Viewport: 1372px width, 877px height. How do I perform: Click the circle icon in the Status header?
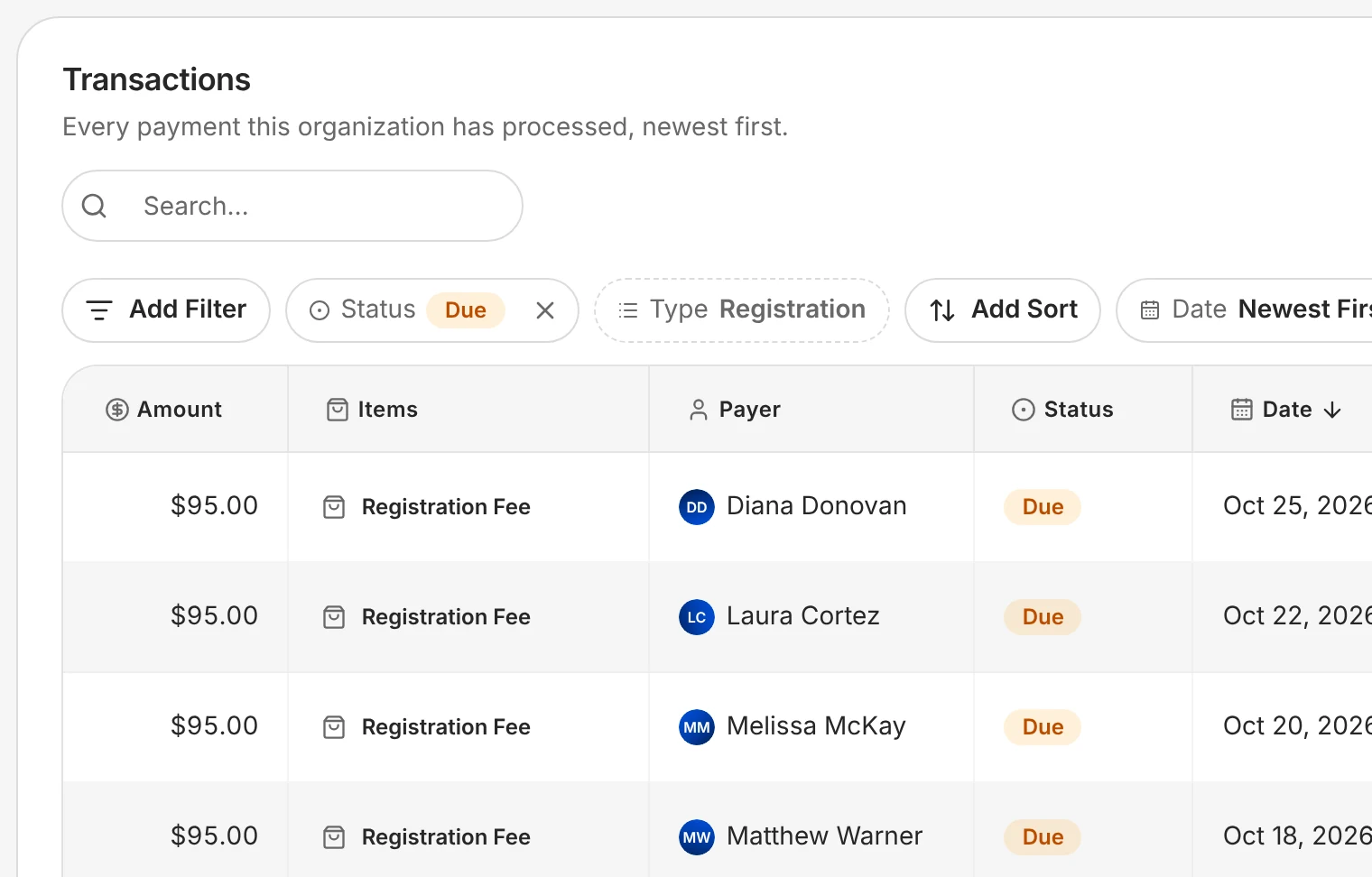click(1024, 410)
